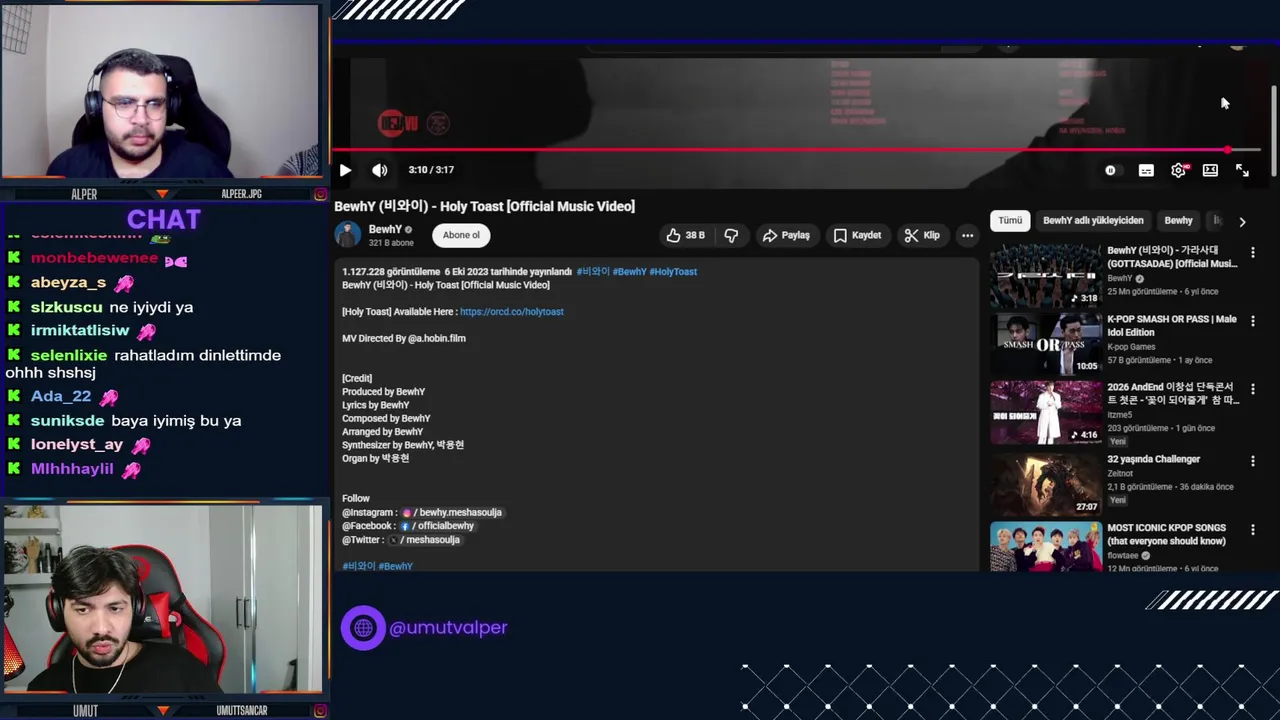Click the #BewhY hashtag near the upload date

[629, 272]
